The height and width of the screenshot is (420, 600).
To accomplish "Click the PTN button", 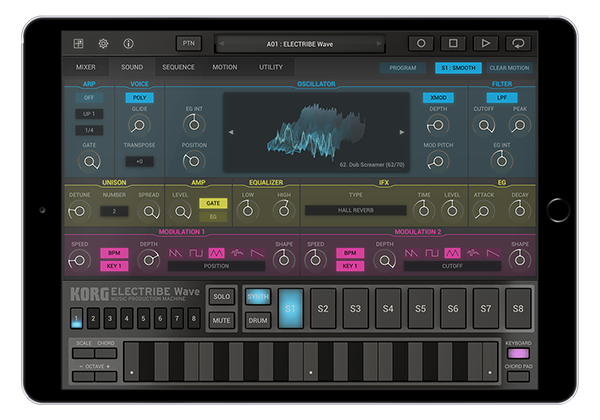I will pos(189,43).
